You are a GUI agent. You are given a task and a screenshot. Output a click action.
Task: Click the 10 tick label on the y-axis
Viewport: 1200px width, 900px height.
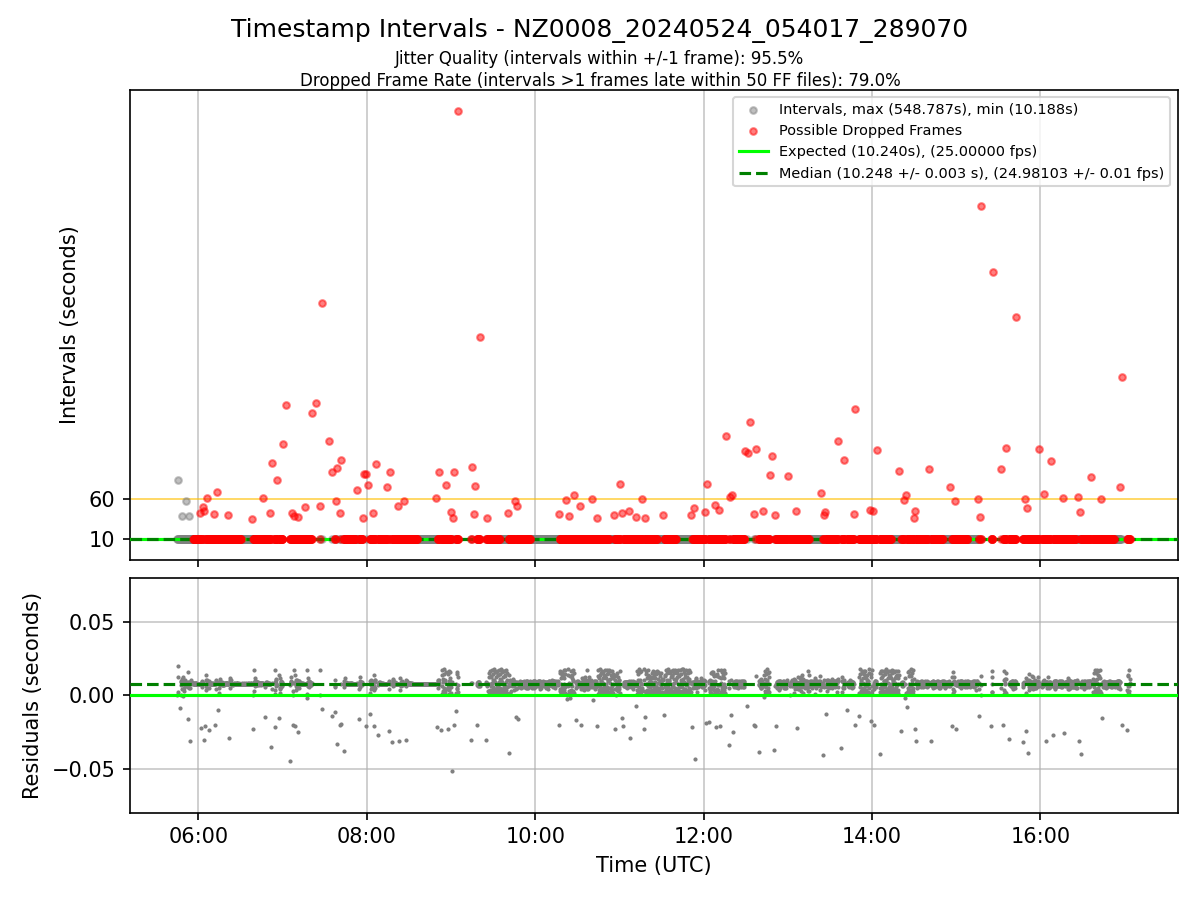tap(103, 539)
